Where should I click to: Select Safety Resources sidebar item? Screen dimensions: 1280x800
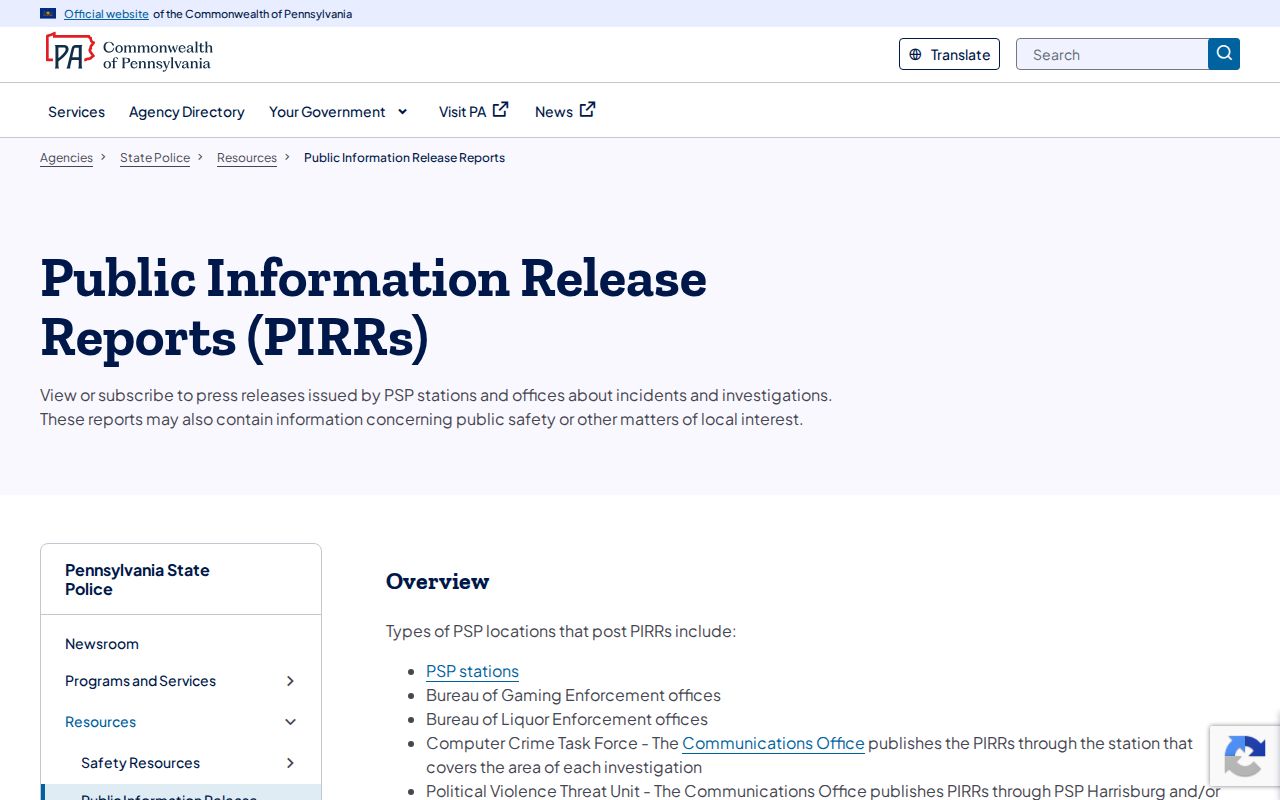click(x=140, y=763)
